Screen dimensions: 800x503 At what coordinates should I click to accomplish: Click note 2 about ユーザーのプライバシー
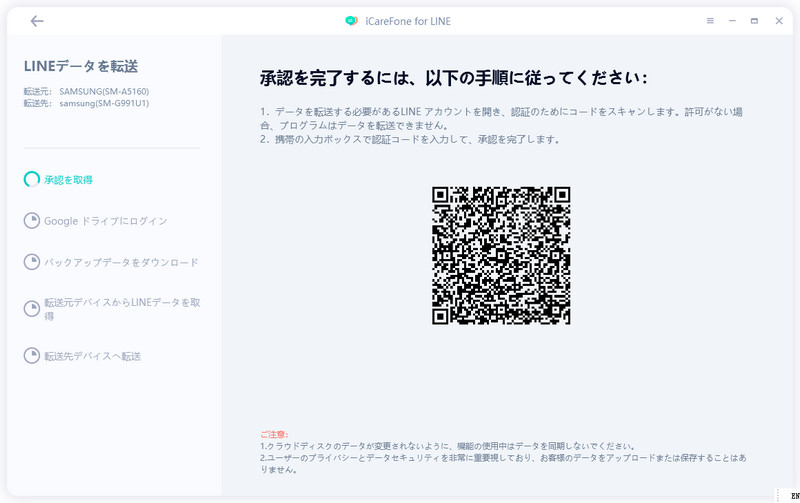tap(503, 464)
